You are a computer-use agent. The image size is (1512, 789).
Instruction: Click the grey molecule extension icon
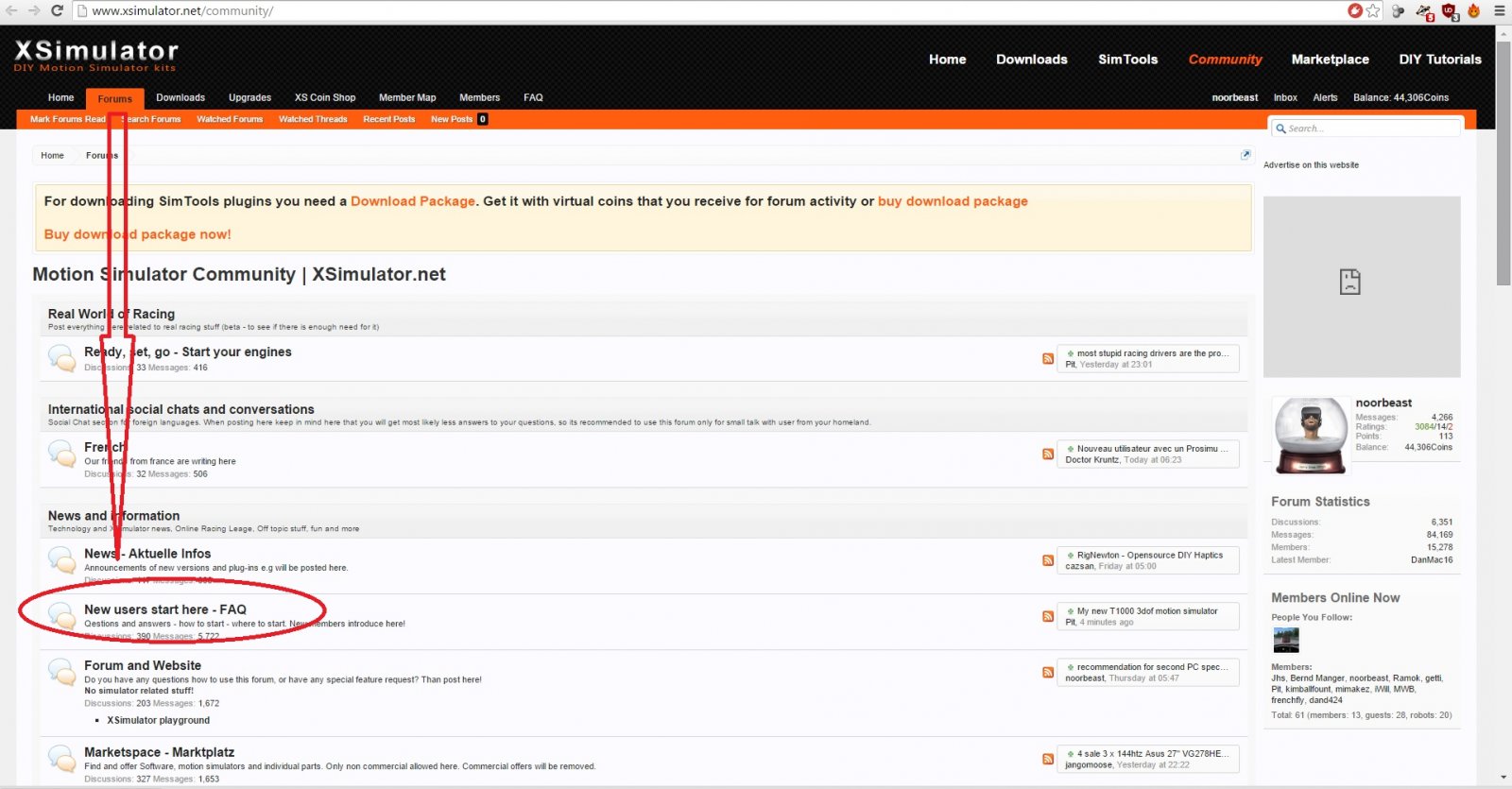click(x=1399, y=10)
